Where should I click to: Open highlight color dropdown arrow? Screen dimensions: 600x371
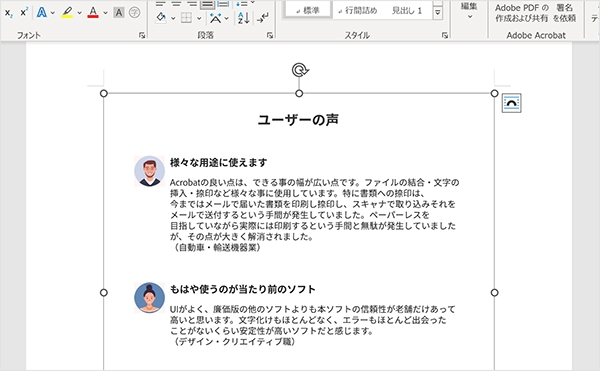tap(79, 13)
